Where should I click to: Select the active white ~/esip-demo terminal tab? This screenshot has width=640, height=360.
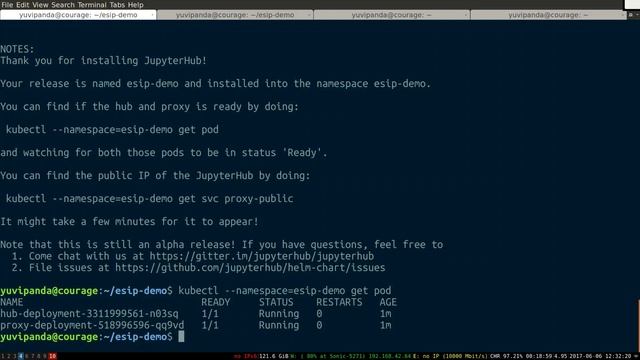[x=78, y=15]
